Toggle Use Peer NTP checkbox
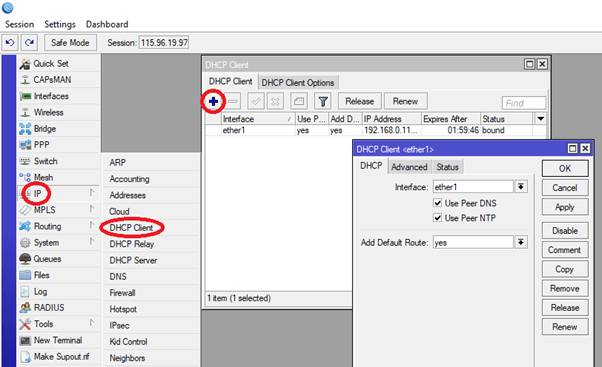 (437, 218)
